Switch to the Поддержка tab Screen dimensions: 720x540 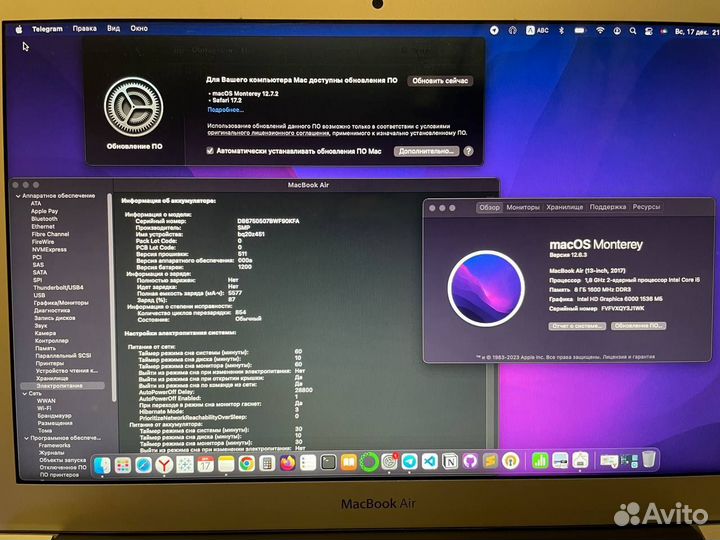tap(608, 207)
